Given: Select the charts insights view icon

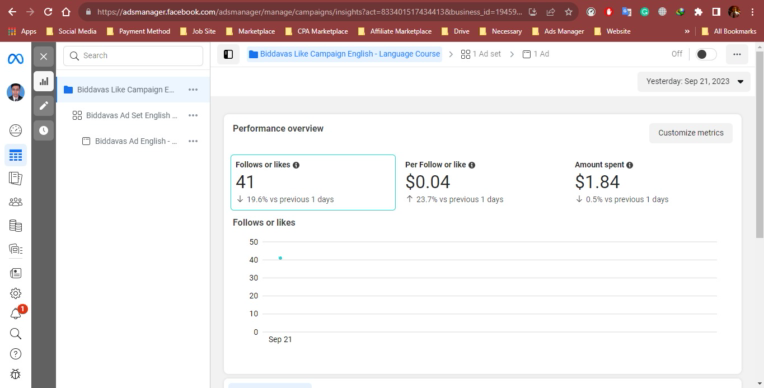Looking at the screenshot, I should pos(44,81).
